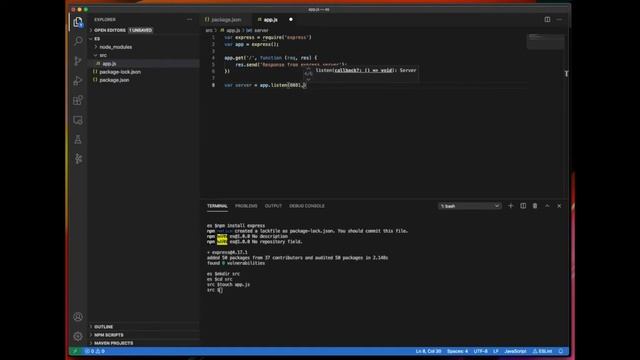Click the unsaved dot on app.js tab
This screenshot has width=640, height=360.
point(291,20)
